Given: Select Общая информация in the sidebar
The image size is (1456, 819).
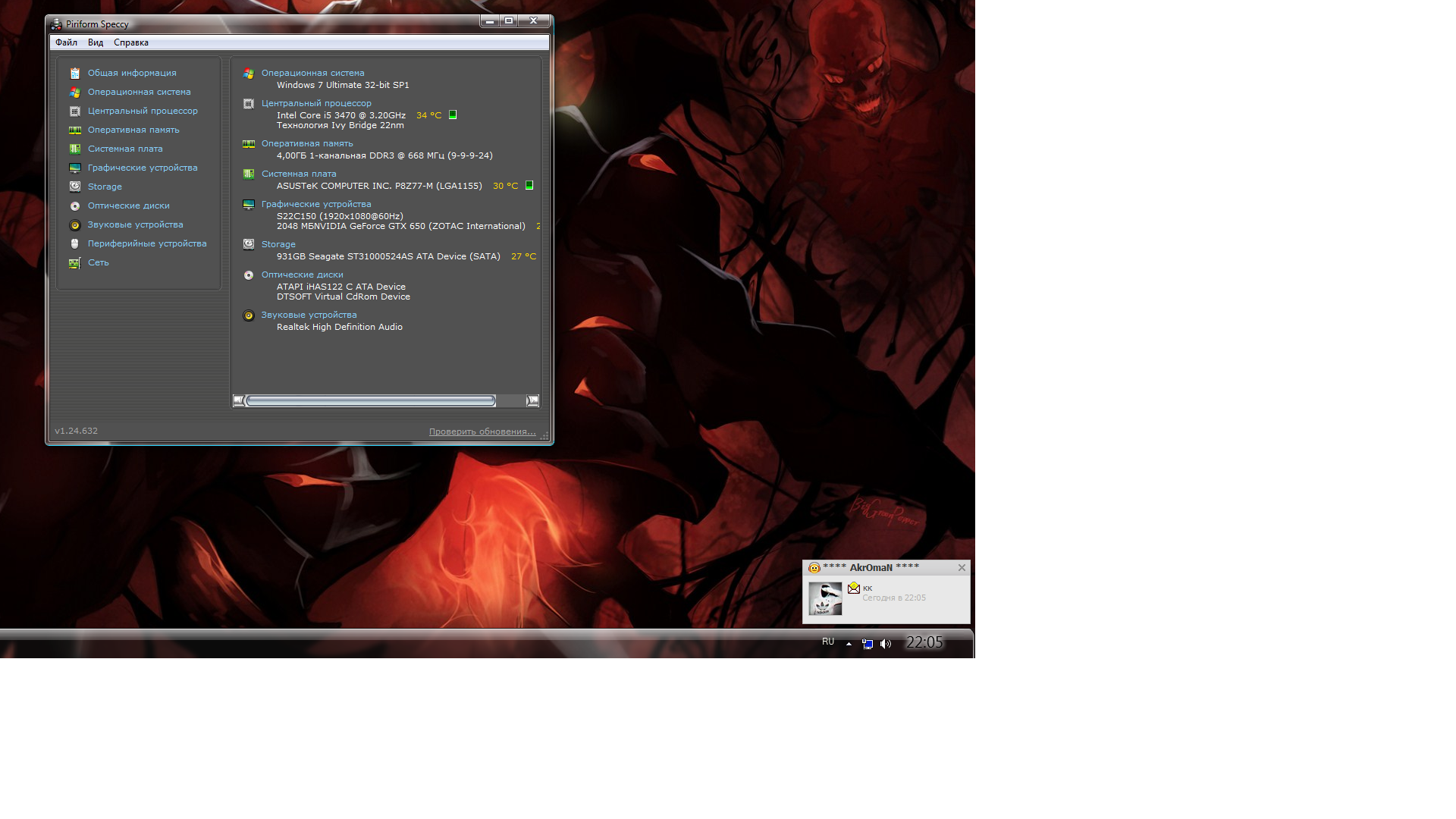Looking at the screenshot, I should (132, 73).
